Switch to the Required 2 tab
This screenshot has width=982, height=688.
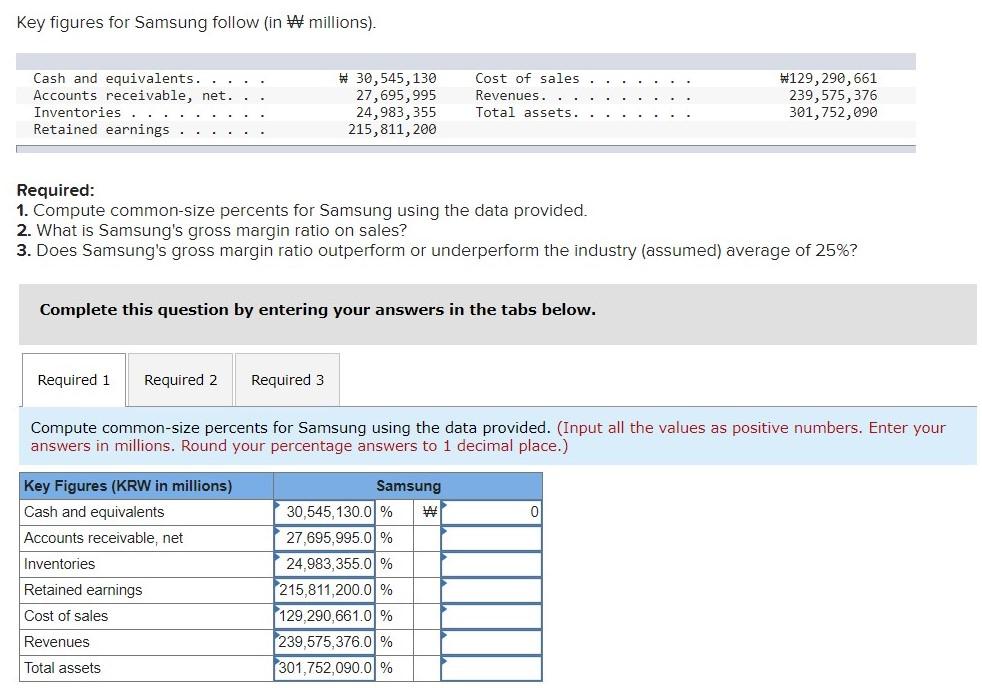pos(180,380)
